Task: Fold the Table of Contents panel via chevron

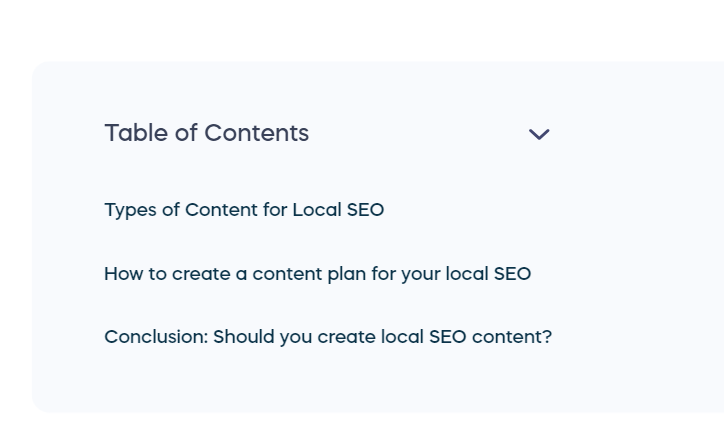Action: coord(539,134)
